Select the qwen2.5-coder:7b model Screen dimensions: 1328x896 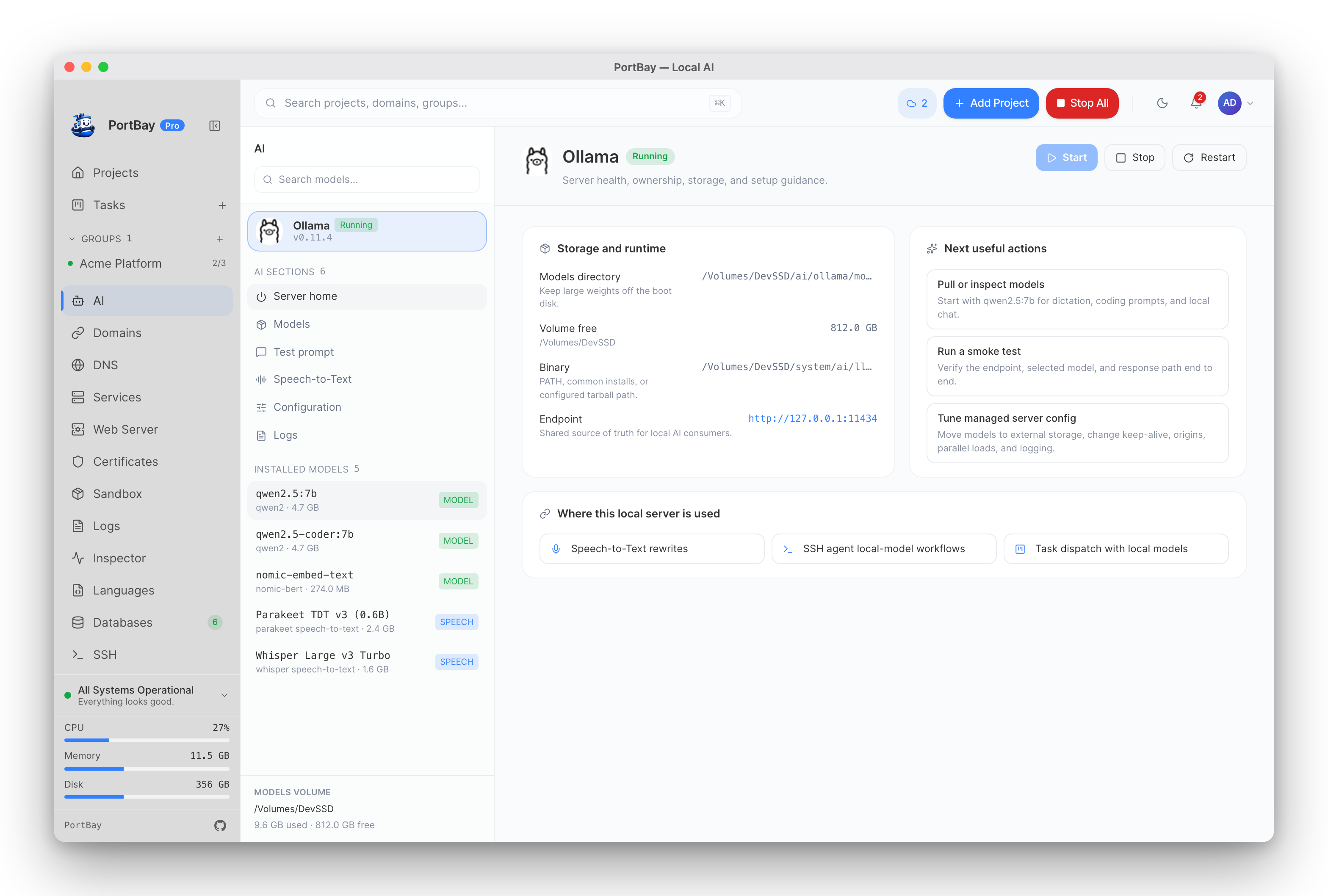(367, 541)
